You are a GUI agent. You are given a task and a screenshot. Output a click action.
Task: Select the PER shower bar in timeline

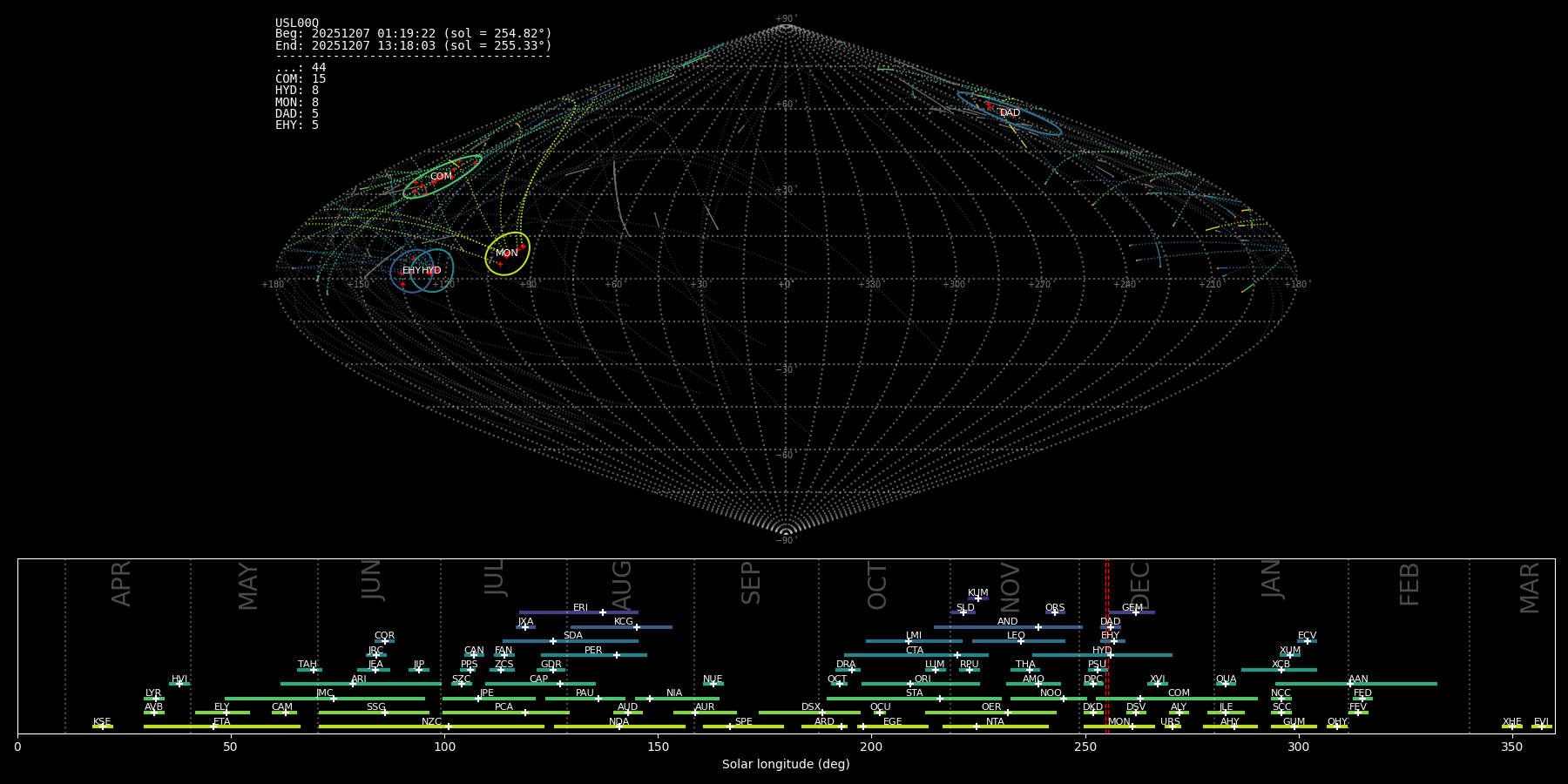click(593, 655)
